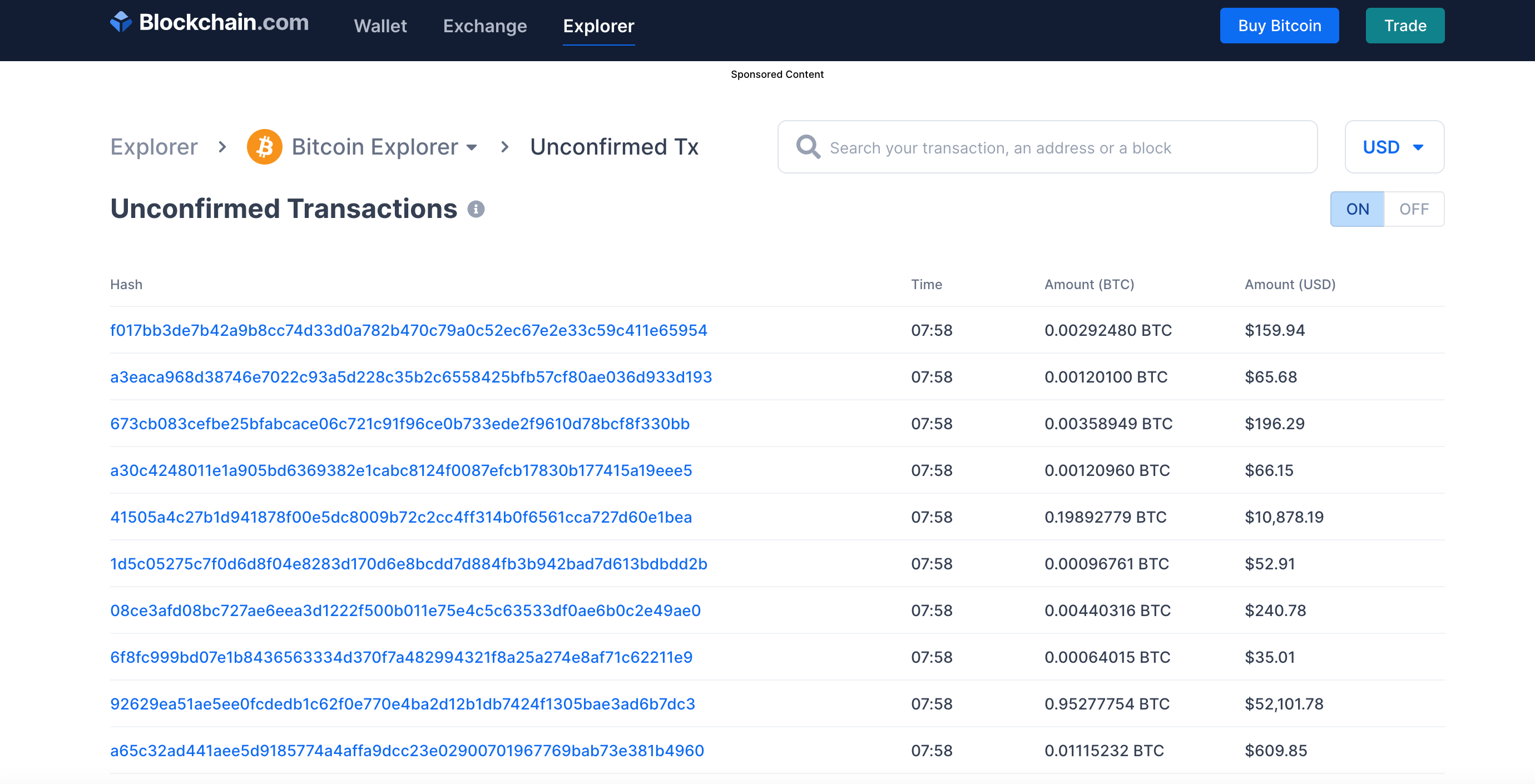
Task: Click the Trade button
Action: 1404,25
